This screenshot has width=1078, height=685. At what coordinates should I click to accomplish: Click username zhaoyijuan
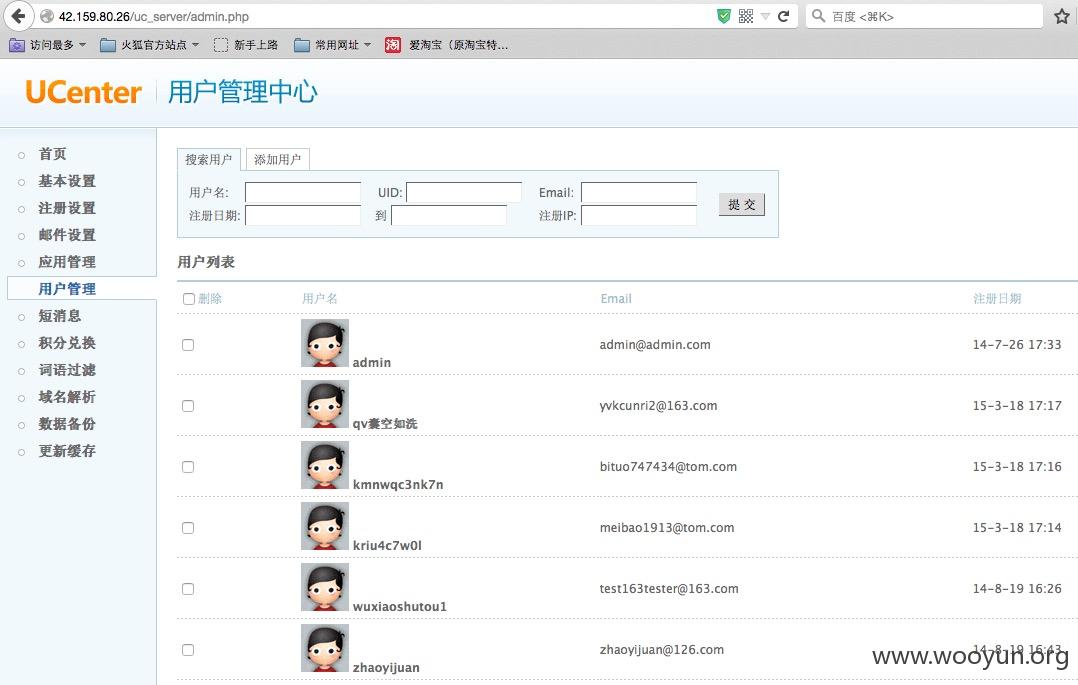tap(386, 667)
